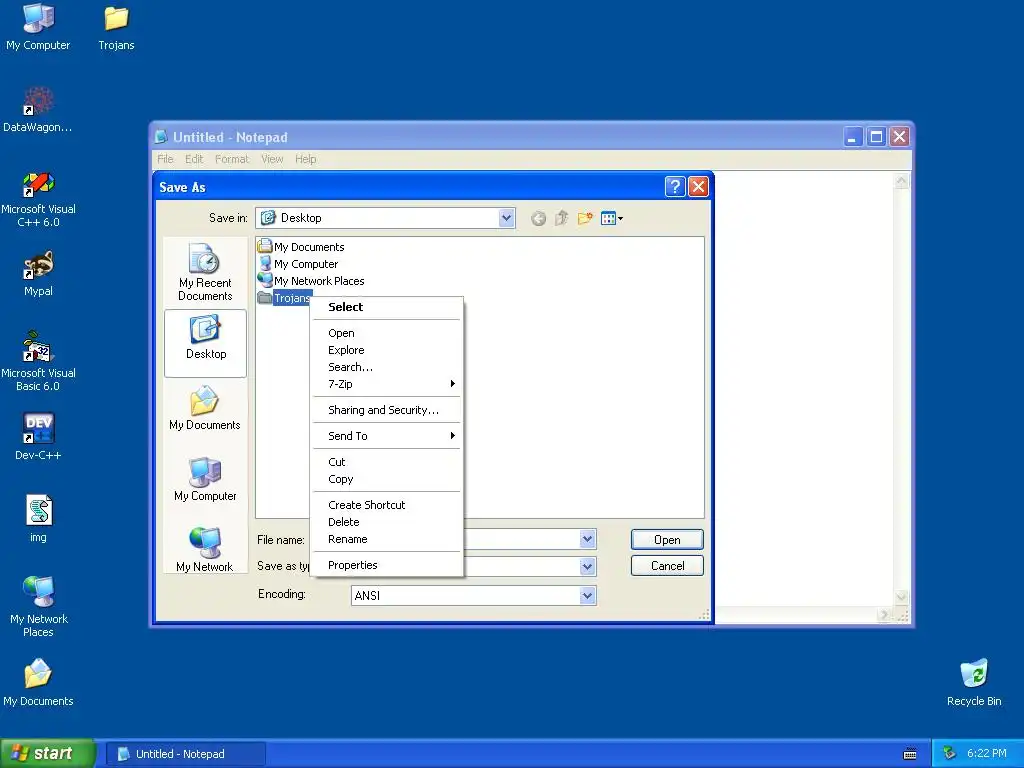The width and height of the screenshot is (1024, 768).
Task: Go to My Network in places bar
Action: [x=205, y=549]
